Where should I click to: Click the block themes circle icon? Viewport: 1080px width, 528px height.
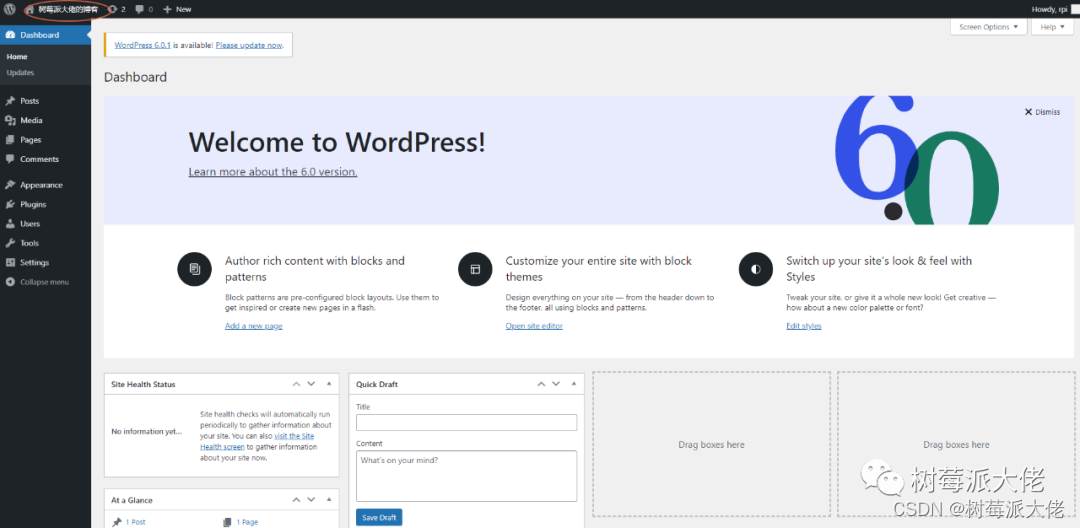click(x=475, y=268)
